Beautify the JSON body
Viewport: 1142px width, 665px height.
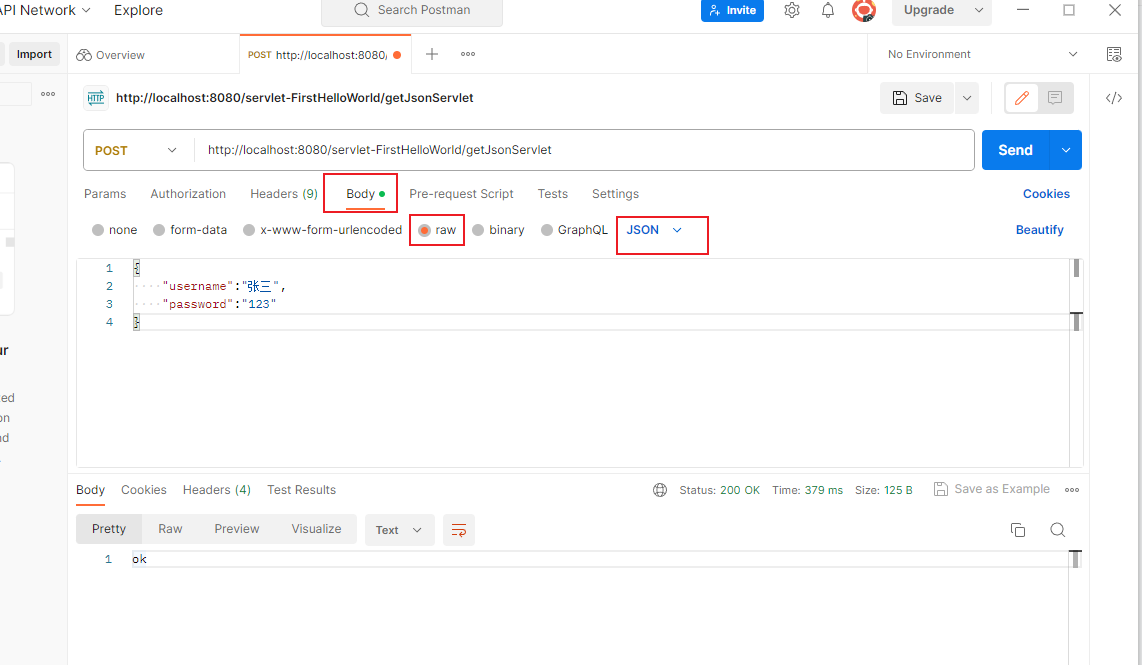pyautogui.click(x=1039, y=230)
